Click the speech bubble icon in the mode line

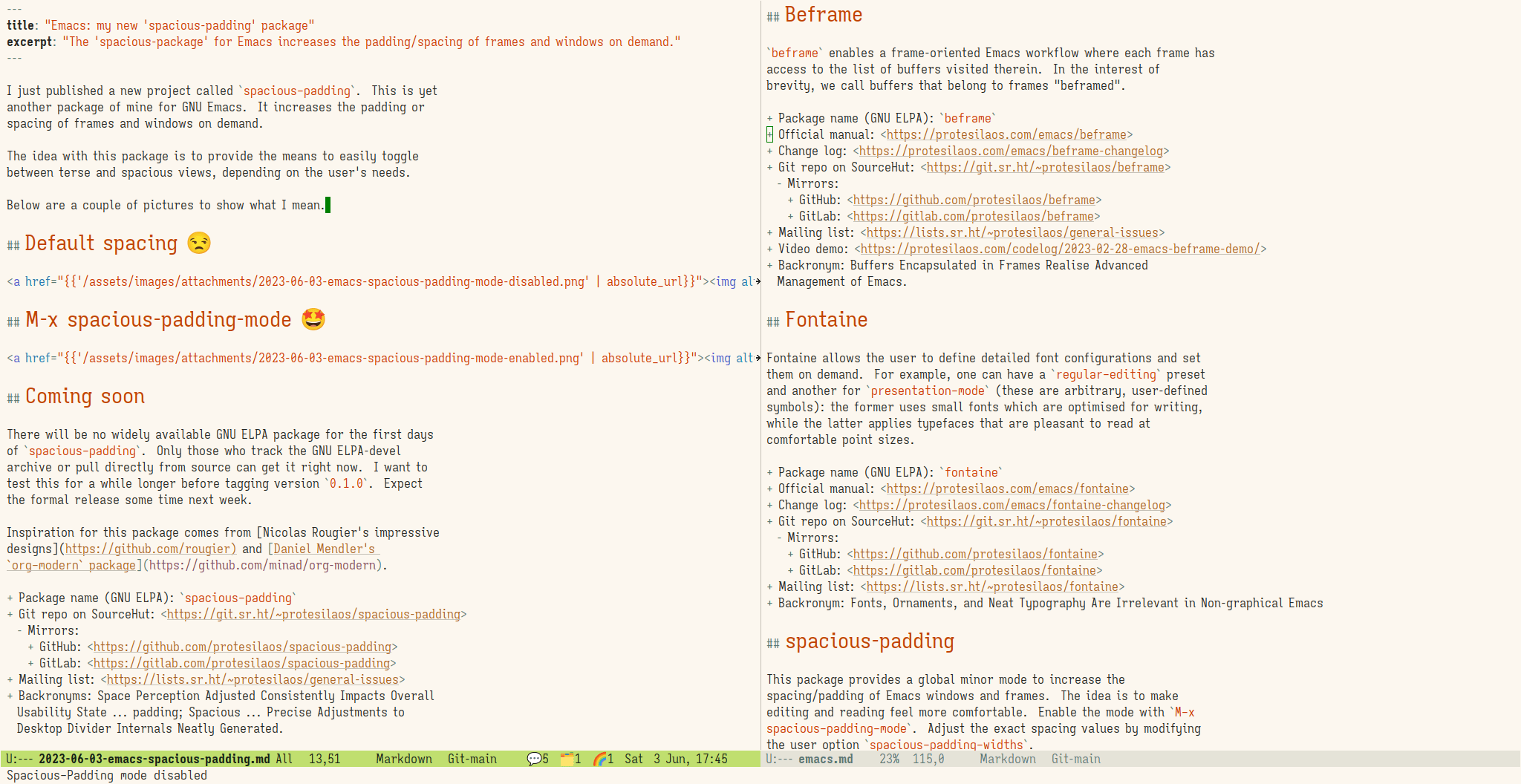(x=534, y=759)
